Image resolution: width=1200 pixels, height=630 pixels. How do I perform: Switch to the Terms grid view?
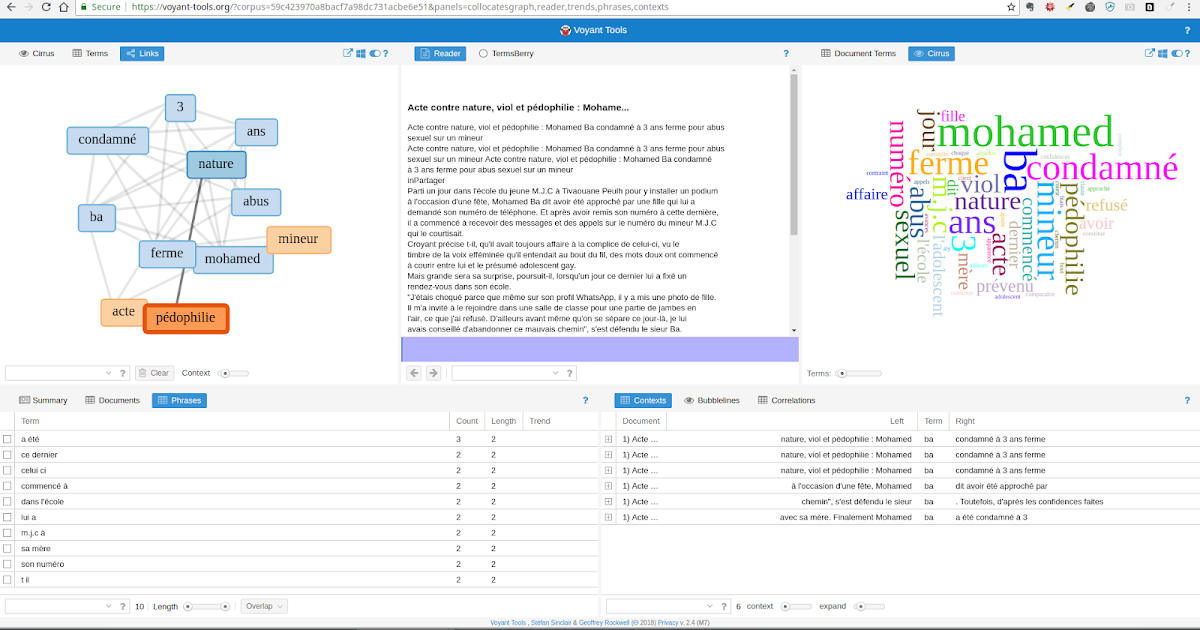pos(89,53)
